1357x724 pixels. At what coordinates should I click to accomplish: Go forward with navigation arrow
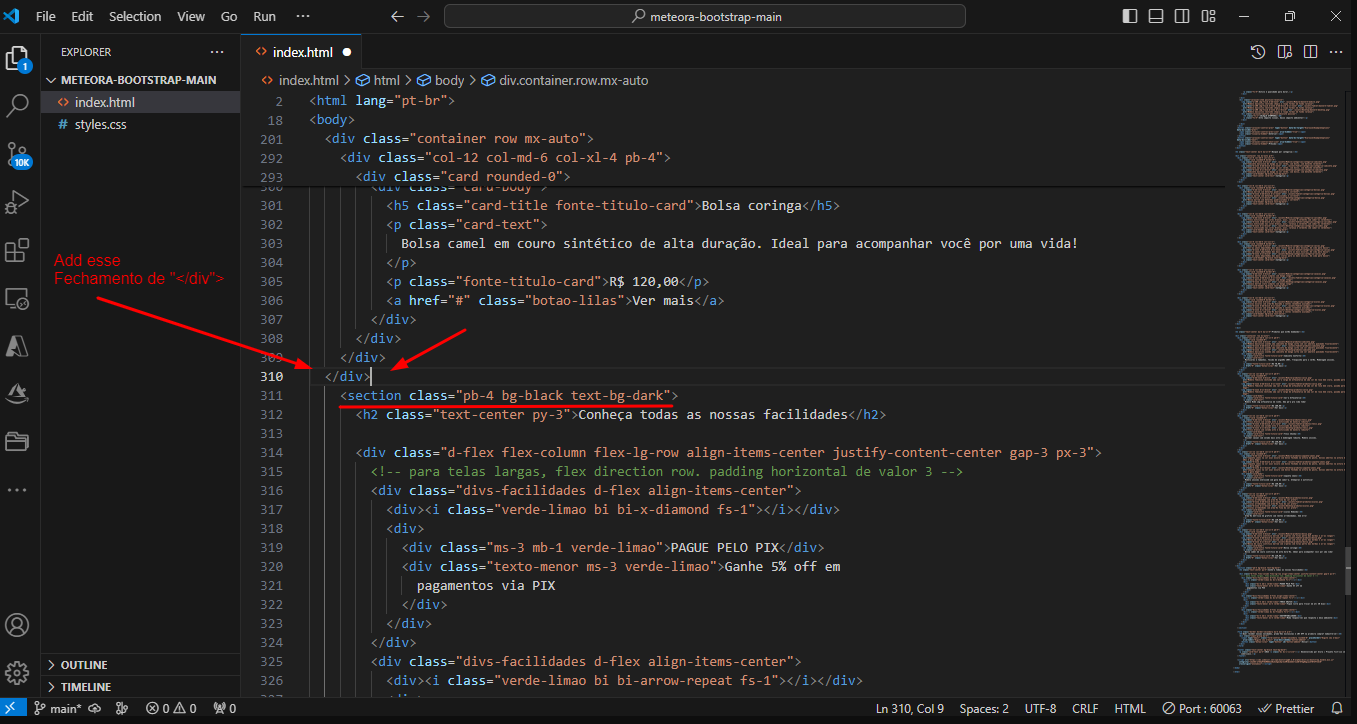[423, 17]
